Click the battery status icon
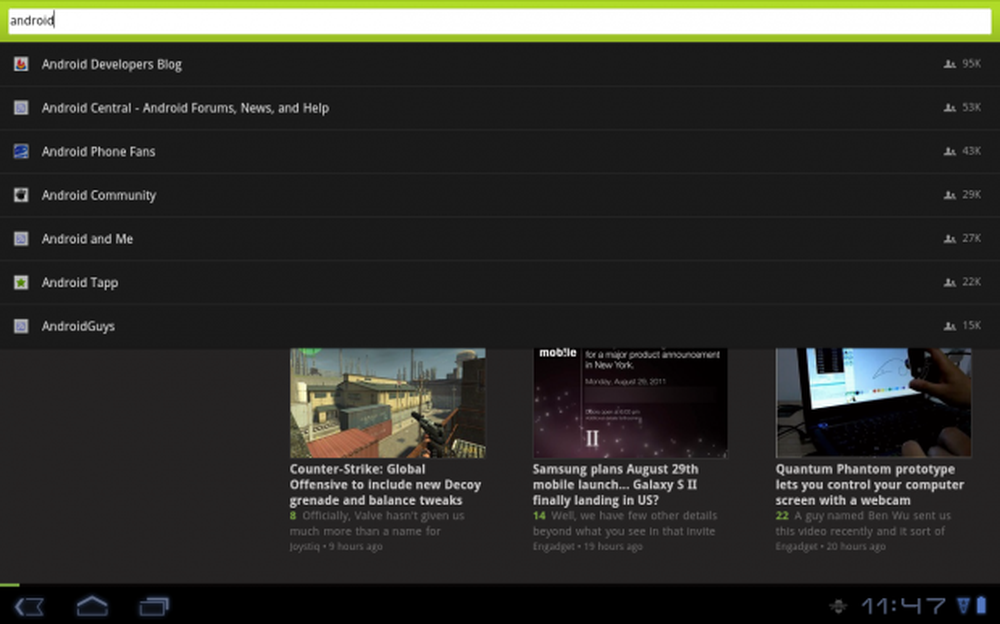Screen dimensions: 1000x624 pyautogui.click(x=982, y=605)
